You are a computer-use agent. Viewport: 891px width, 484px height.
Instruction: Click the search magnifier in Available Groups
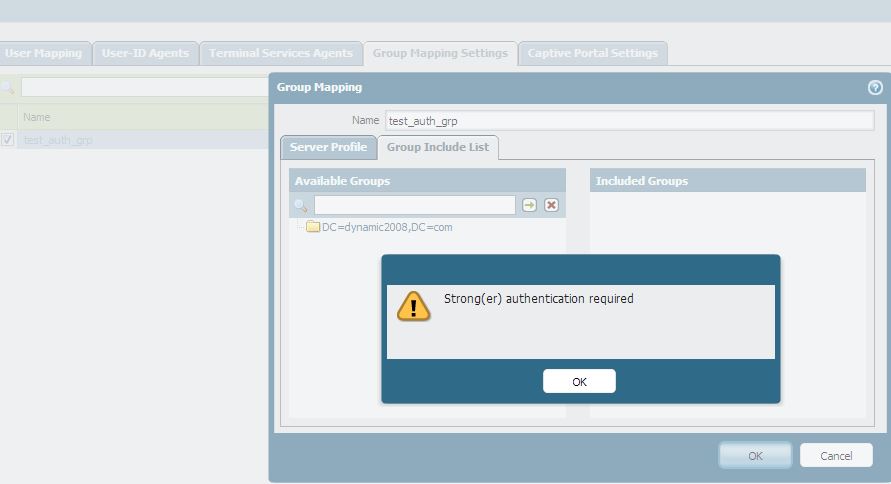pyautogui.click(x=301, y=206)
